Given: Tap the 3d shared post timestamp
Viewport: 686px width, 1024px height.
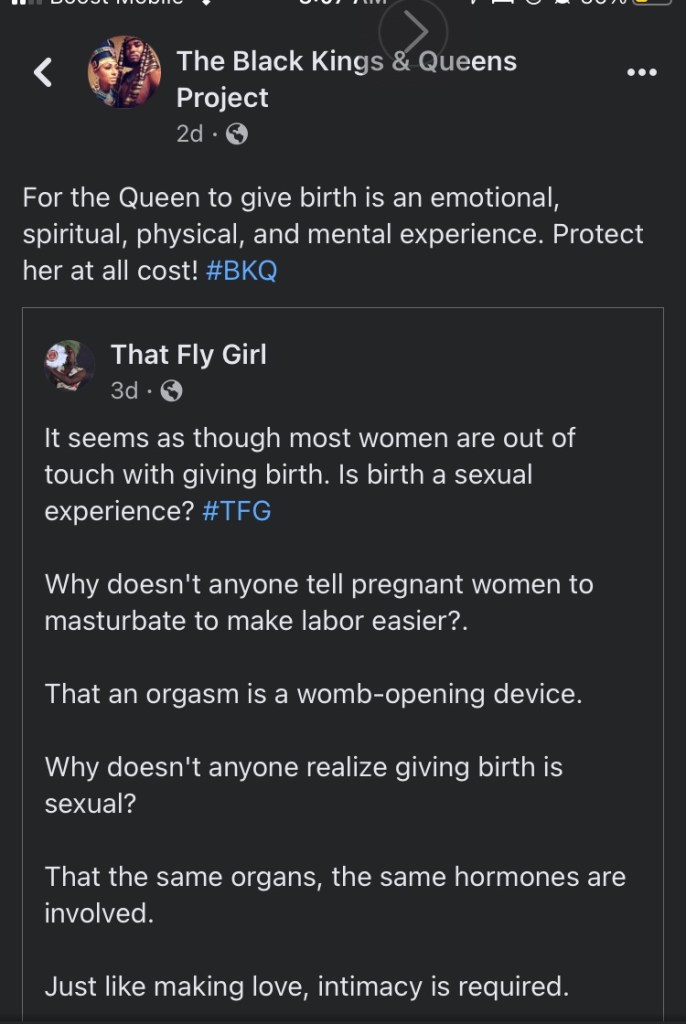Looking at the screenshot, I should tap(124, 391).
